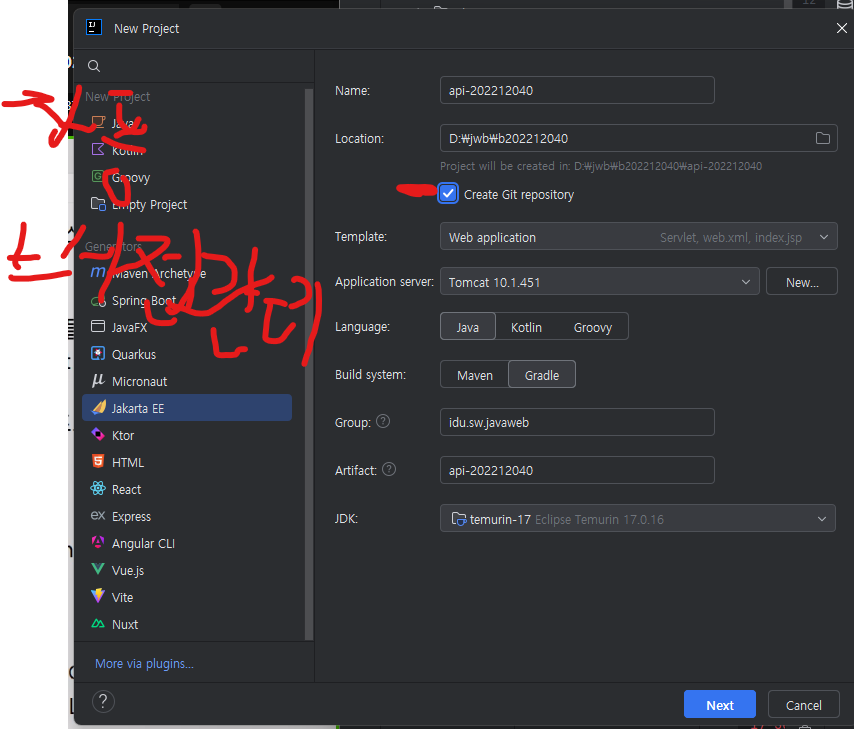This screenshot has width=854, height=729.
Task: Click the search magnifier icon
Action: point(94,66)
